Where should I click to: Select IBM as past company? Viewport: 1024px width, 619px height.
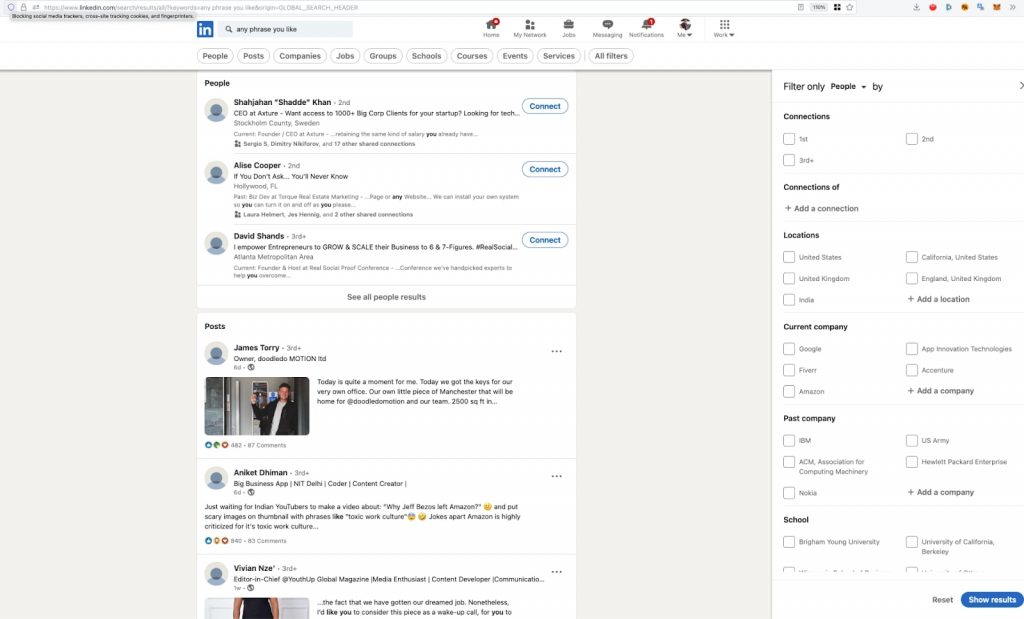coord(789,441)
